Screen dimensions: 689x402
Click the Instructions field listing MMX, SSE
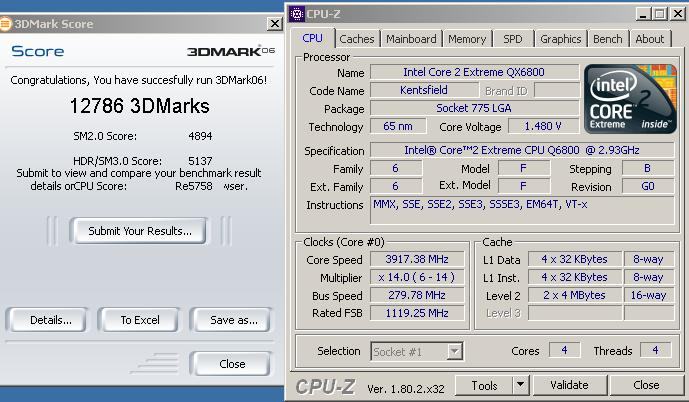click(522, 210)
